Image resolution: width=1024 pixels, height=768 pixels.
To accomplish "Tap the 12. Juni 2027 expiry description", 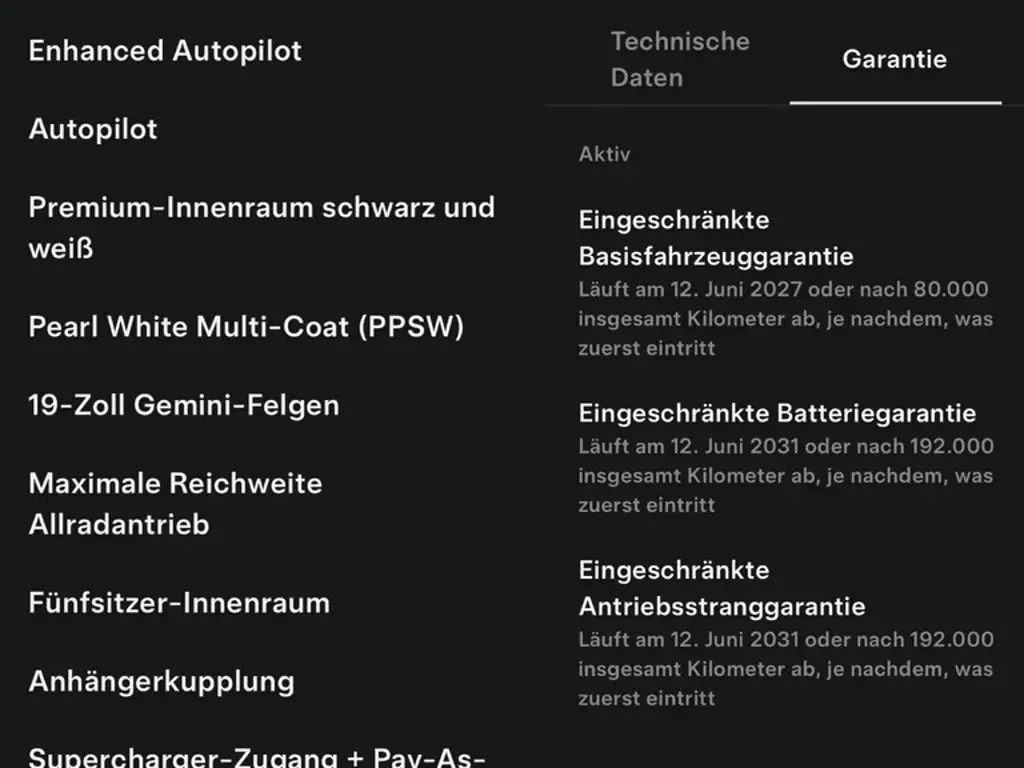I will point(786,319).
